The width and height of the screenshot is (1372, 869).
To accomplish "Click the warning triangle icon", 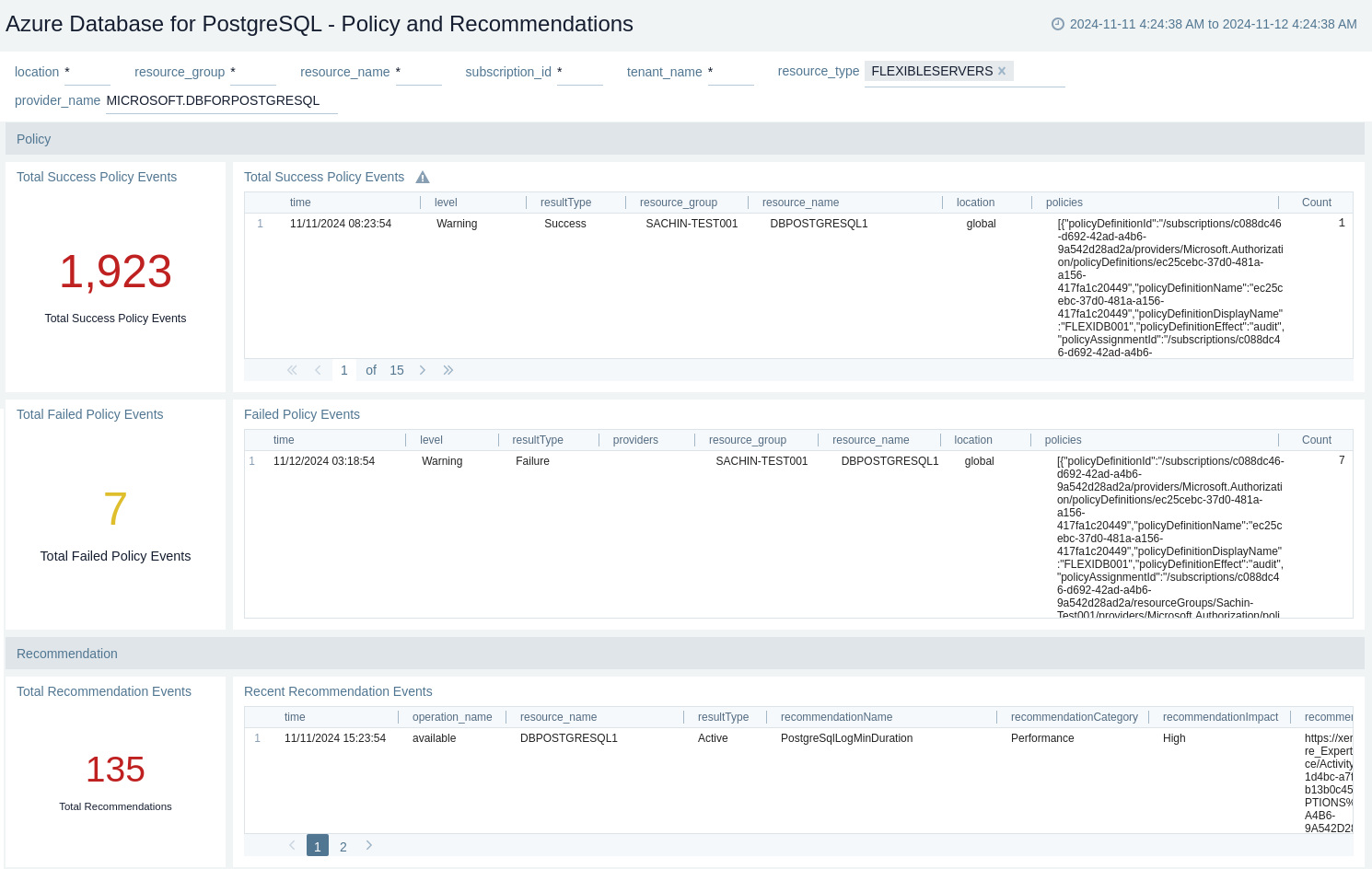I will 423,178.
